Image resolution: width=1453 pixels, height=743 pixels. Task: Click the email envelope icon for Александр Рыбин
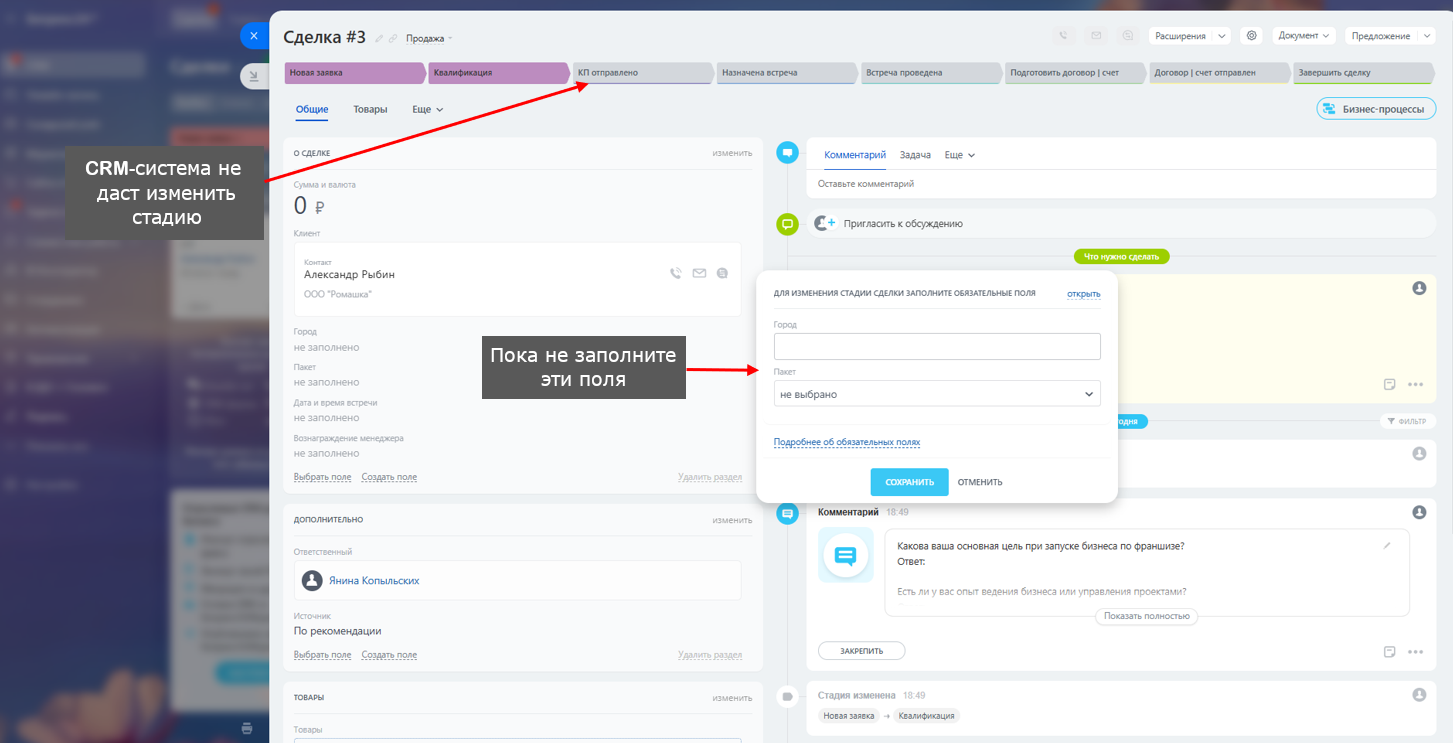pos(699,273)
